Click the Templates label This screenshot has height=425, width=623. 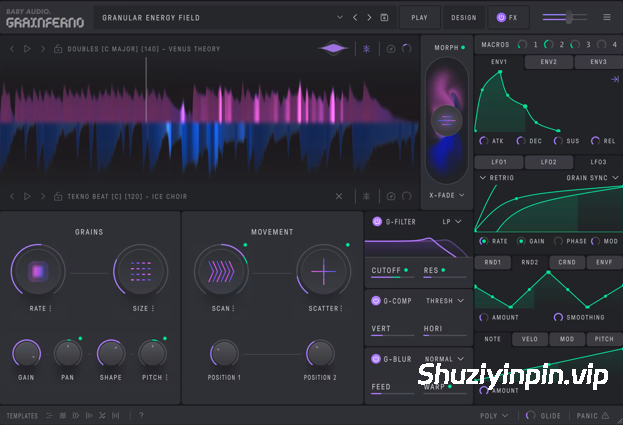[22, 415]
